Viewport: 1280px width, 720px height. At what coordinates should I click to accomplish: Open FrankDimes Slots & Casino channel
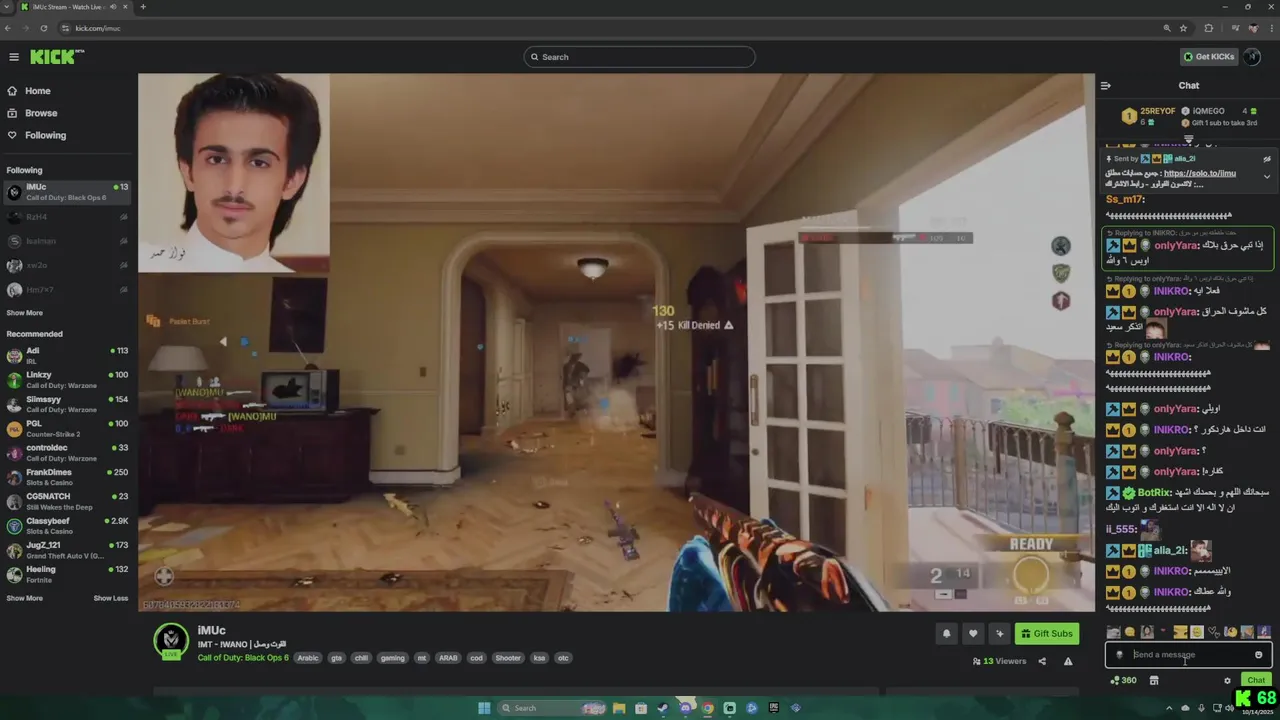click(x=68, y=476)
